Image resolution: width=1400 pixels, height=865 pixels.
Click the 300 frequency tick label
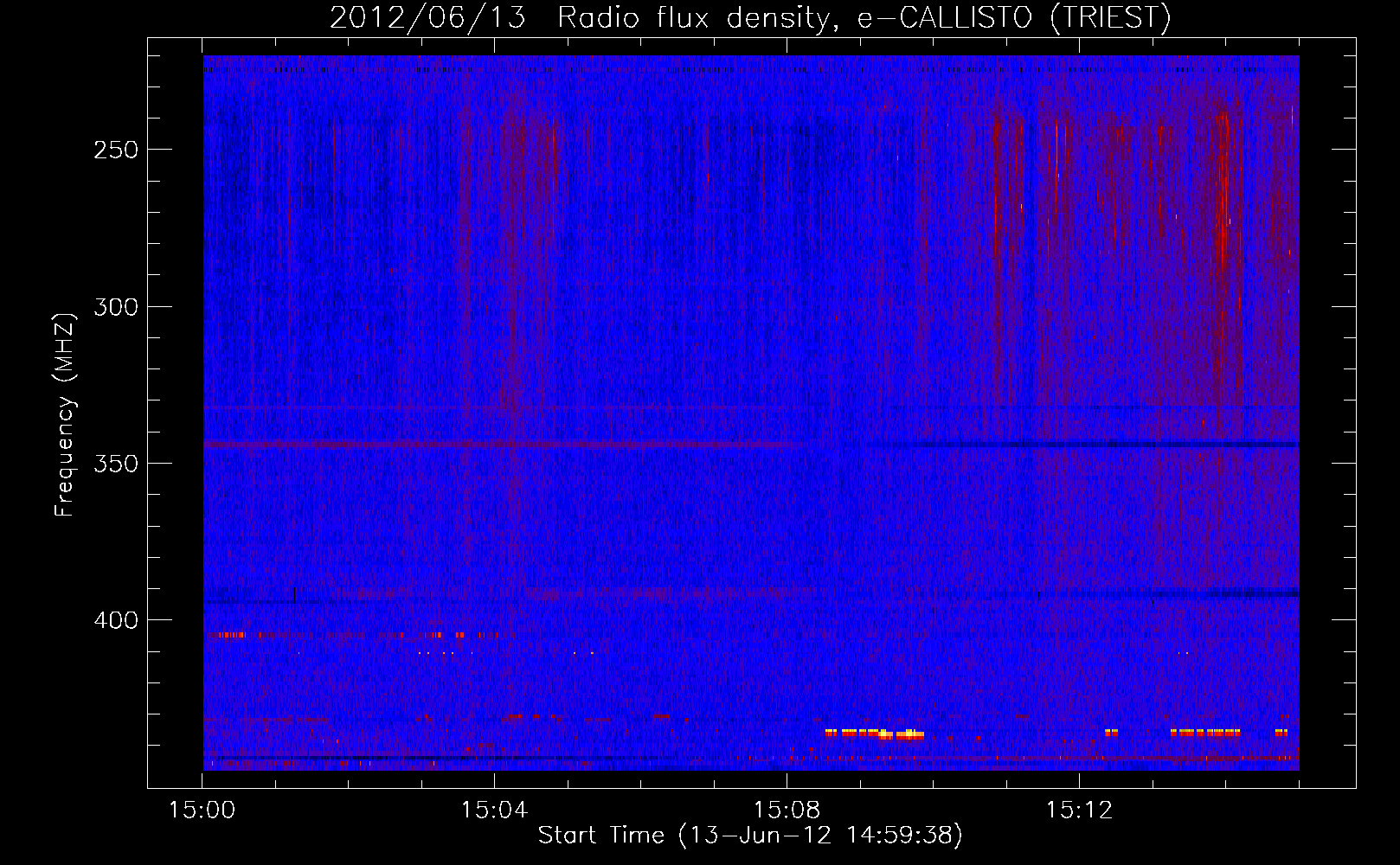click(x=116, y=307)
